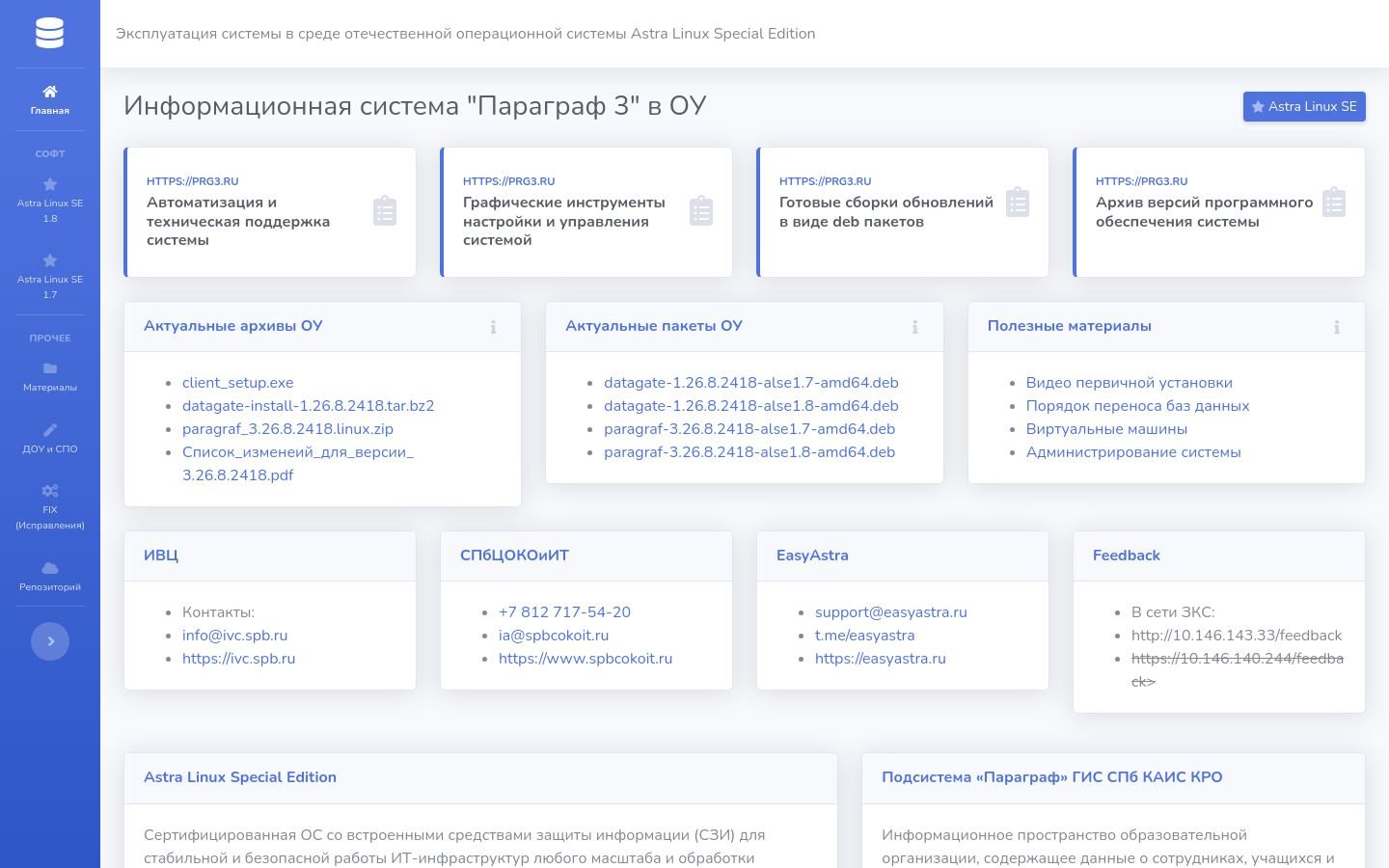Screen dimensions: 1389x868
Task: Open the Материалы folder icon
Action: point(50,368)
